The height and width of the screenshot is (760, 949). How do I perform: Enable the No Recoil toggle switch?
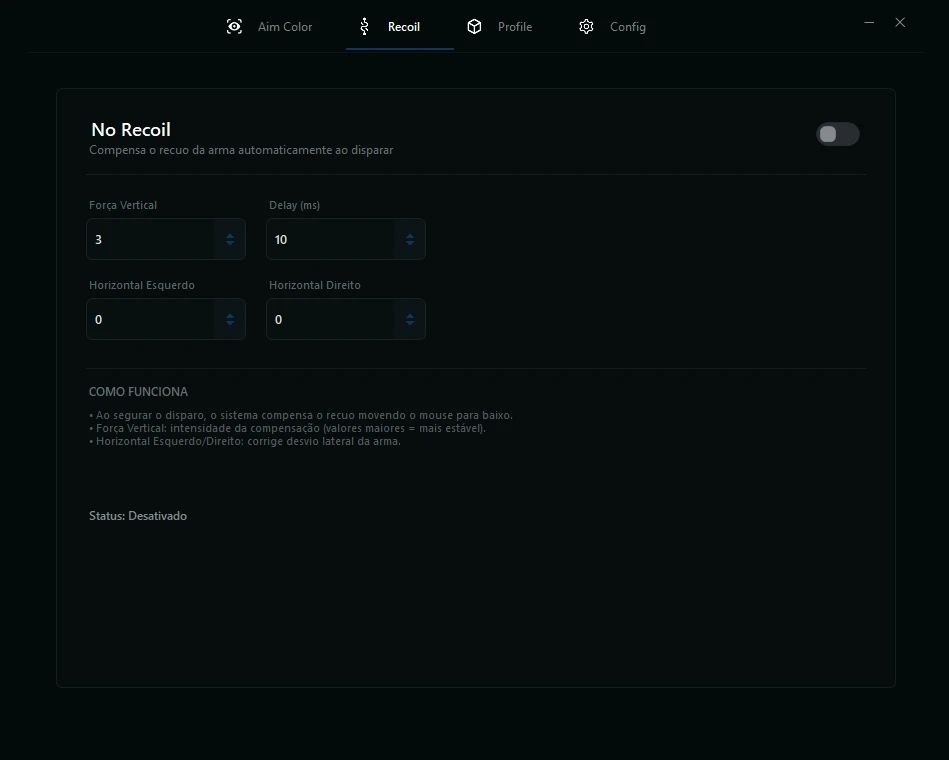838,134
